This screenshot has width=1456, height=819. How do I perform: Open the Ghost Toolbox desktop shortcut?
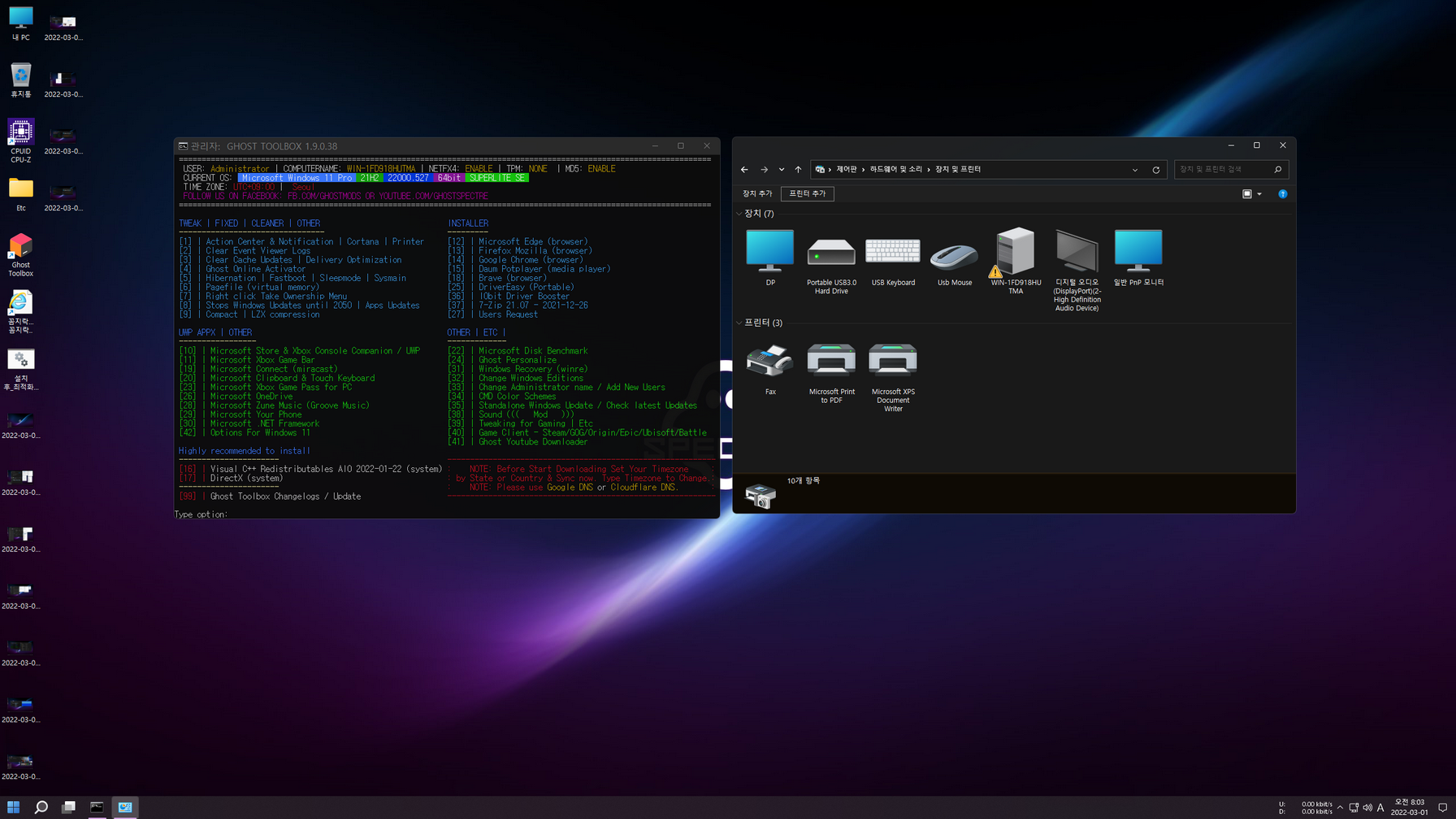[x=20, y=255]
